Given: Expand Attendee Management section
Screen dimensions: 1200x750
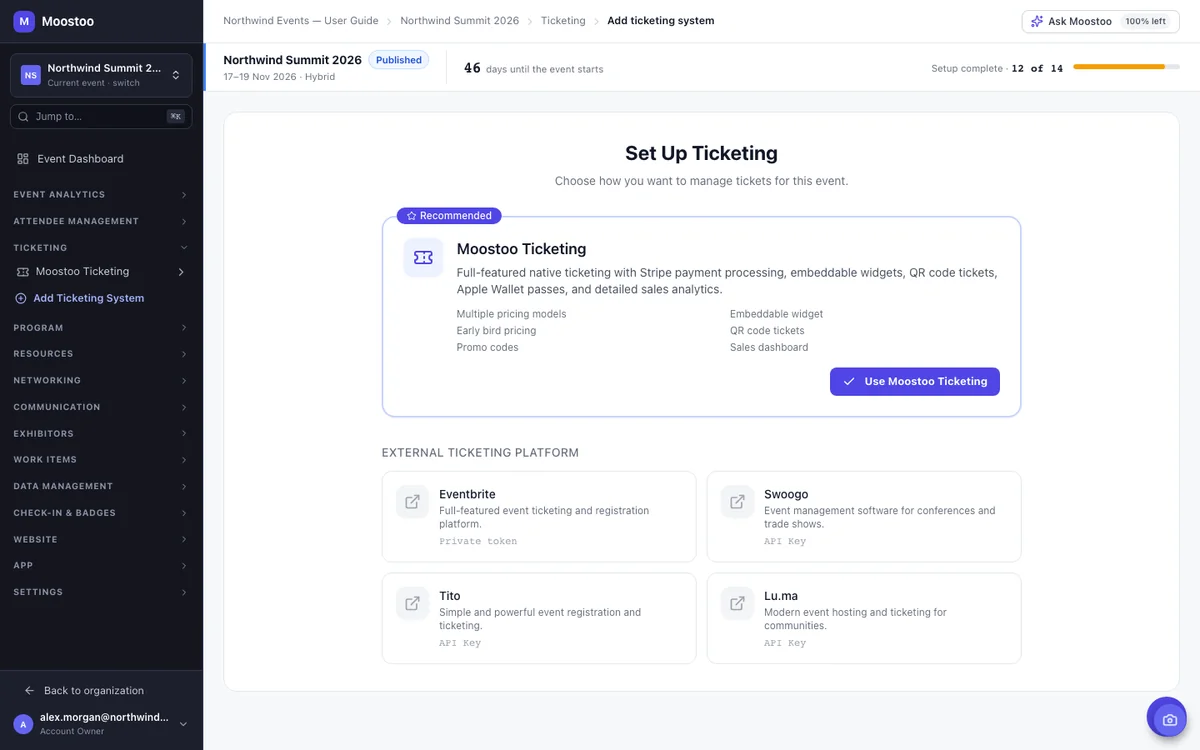Looking at the screenshot, I should [x=101, y=221].
